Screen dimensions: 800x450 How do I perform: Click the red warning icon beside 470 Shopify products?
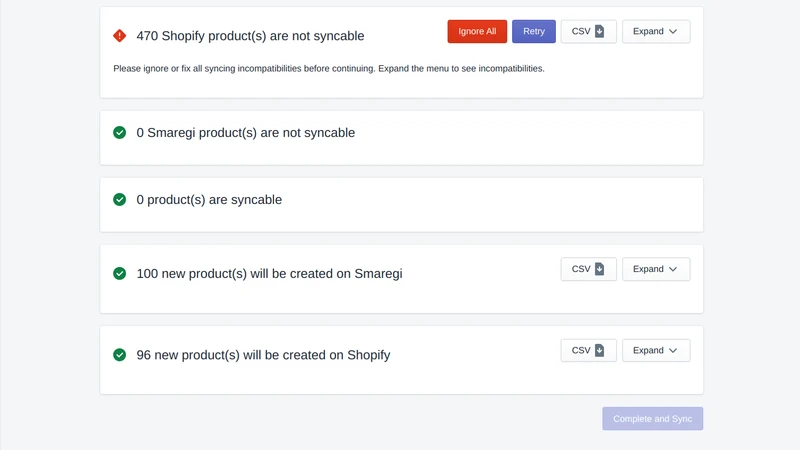pyautogui.click(x=119, y=36)
